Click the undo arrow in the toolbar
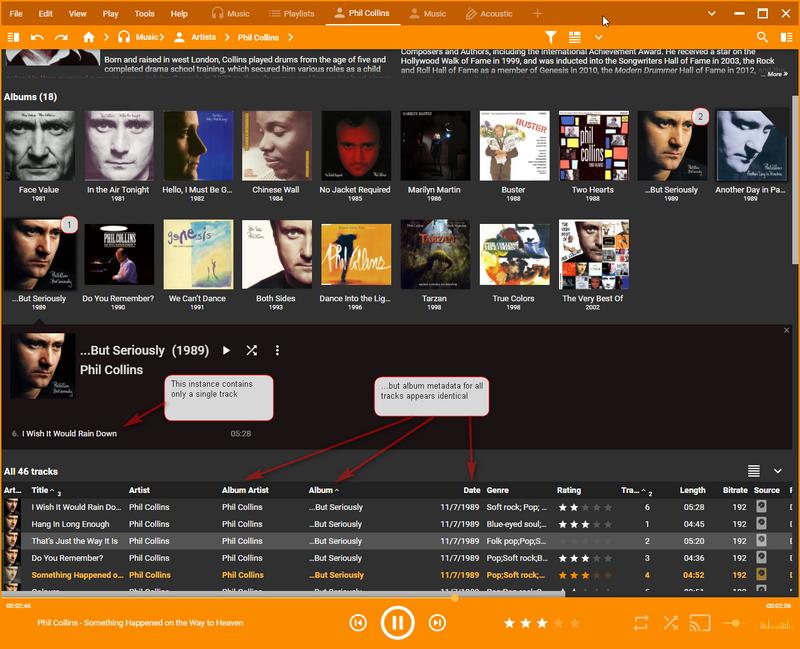The height and width of the screenshot is (649, 800). (x=37, y=37)
